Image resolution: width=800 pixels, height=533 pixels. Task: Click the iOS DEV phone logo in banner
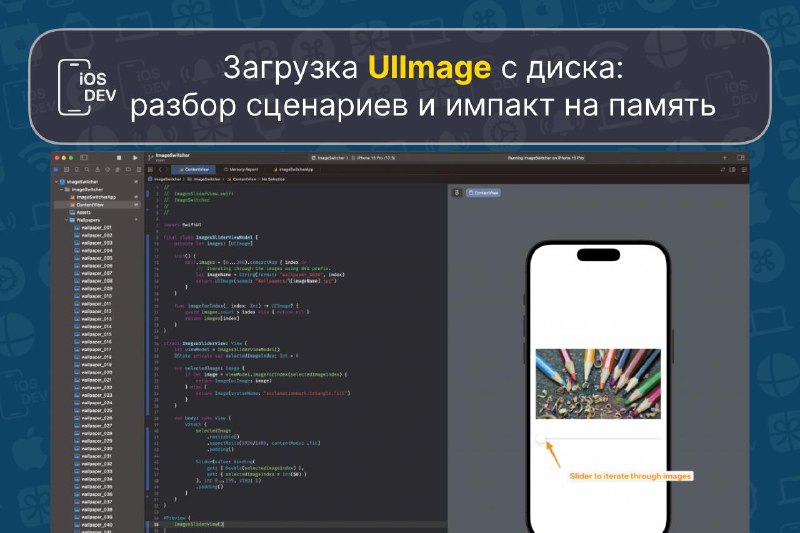tap(86, 87)
